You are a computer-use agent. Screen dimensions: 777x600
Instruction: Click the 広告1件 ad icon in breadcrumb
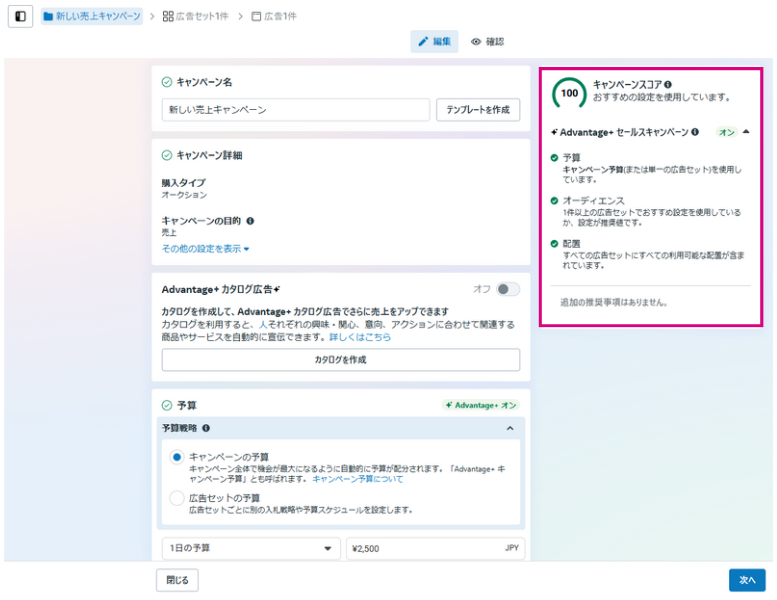click(256, 17)
